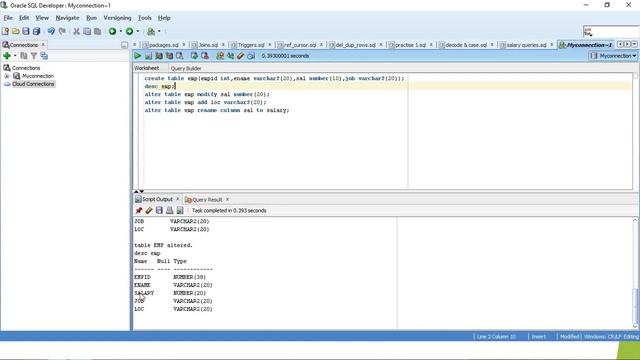Click the Autotrace icon
The image size is (640, 360).
(169, 56)
